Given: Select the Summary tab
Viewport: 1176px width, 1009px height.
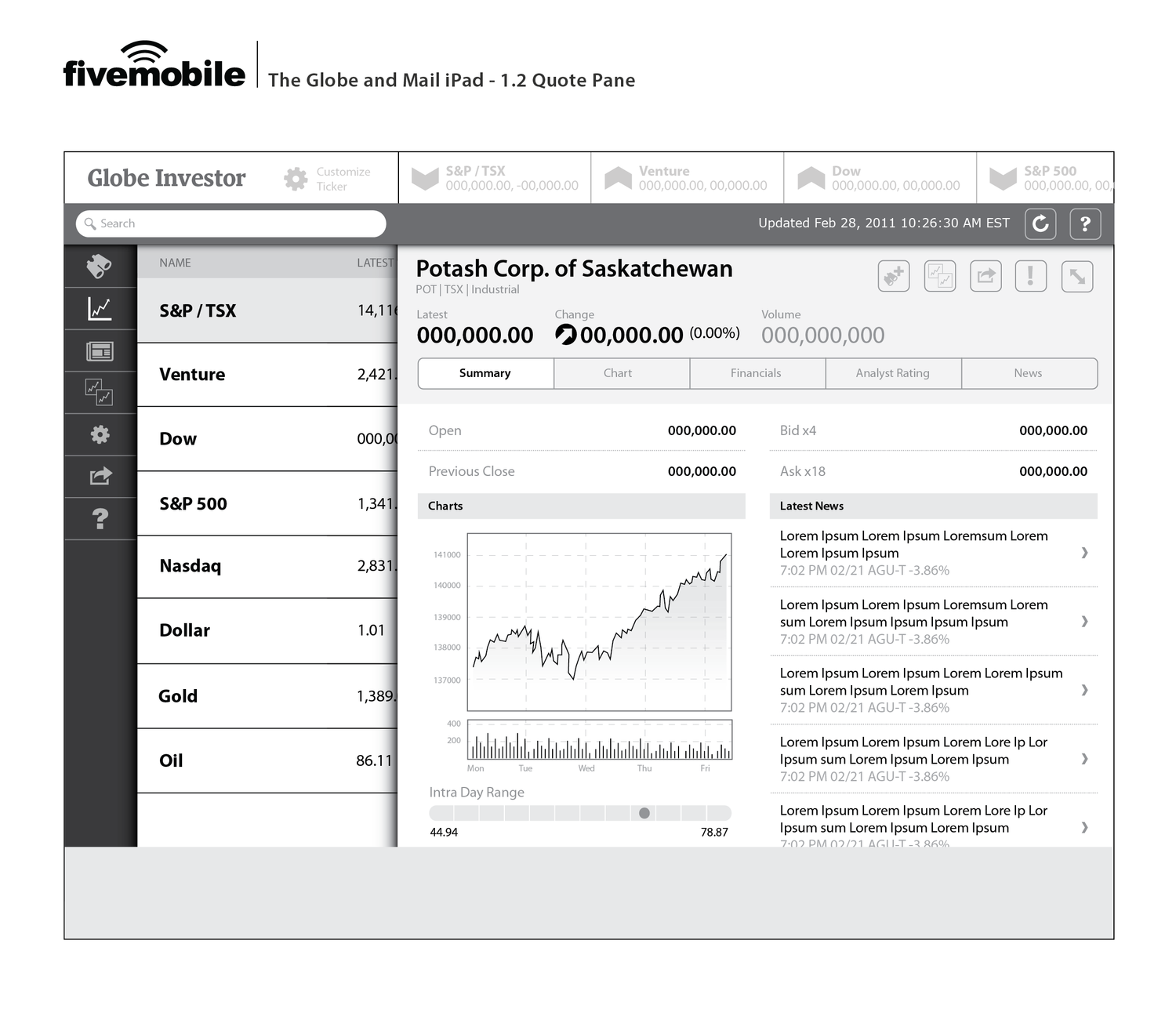Looking at the screenshot, I should (x=486, y=373).
